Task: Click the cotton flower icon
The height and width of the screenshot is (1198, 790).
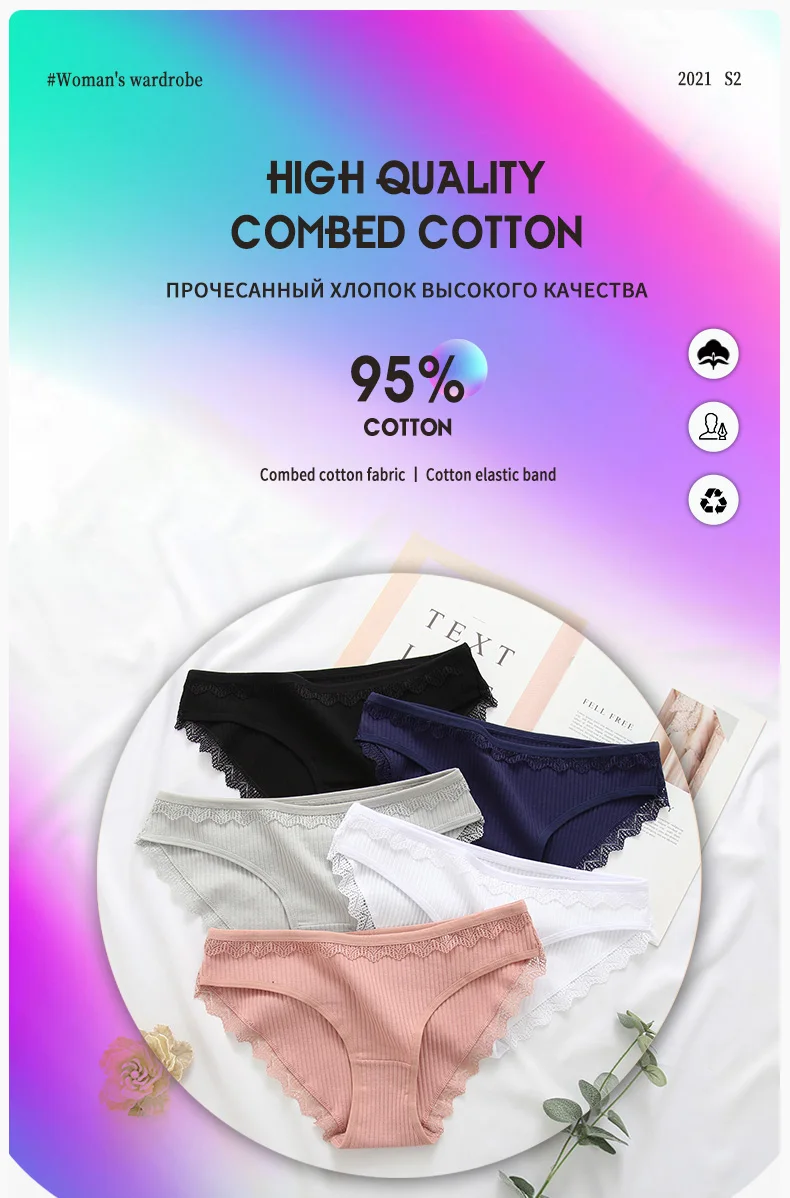Action: pos(713,354)
